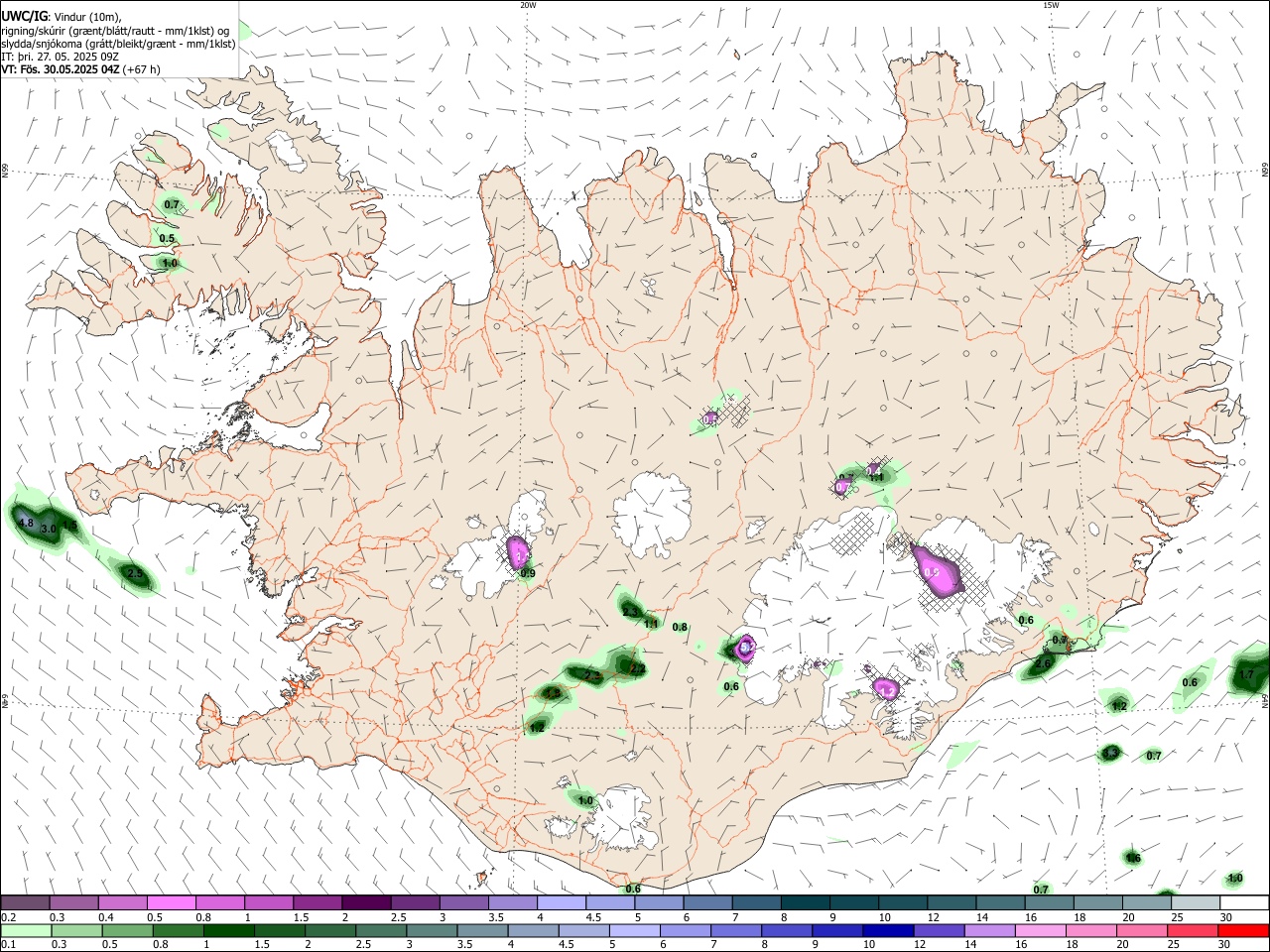Click the pale grey 25 snow-scale swatch

pos(1196,902)
